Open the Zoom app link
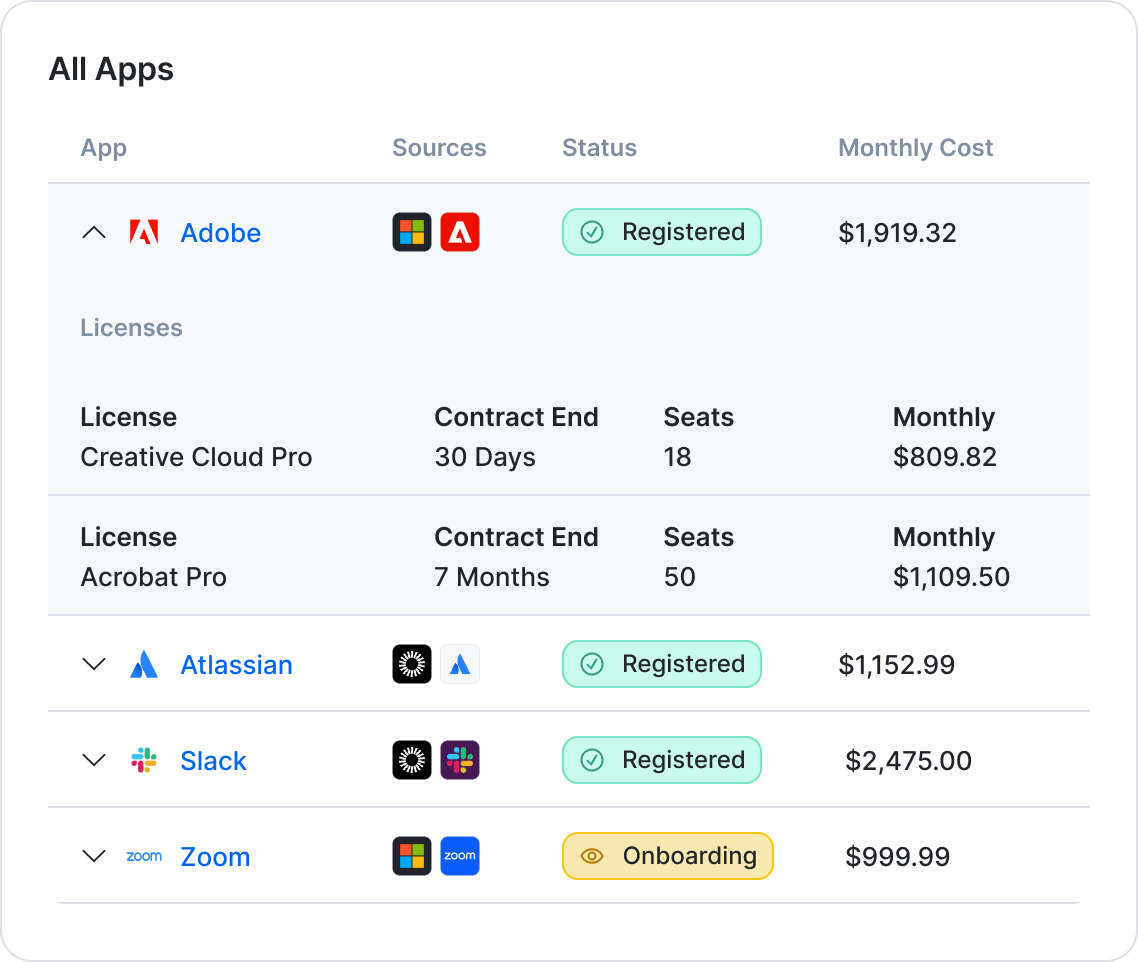 tap(216, 857)
